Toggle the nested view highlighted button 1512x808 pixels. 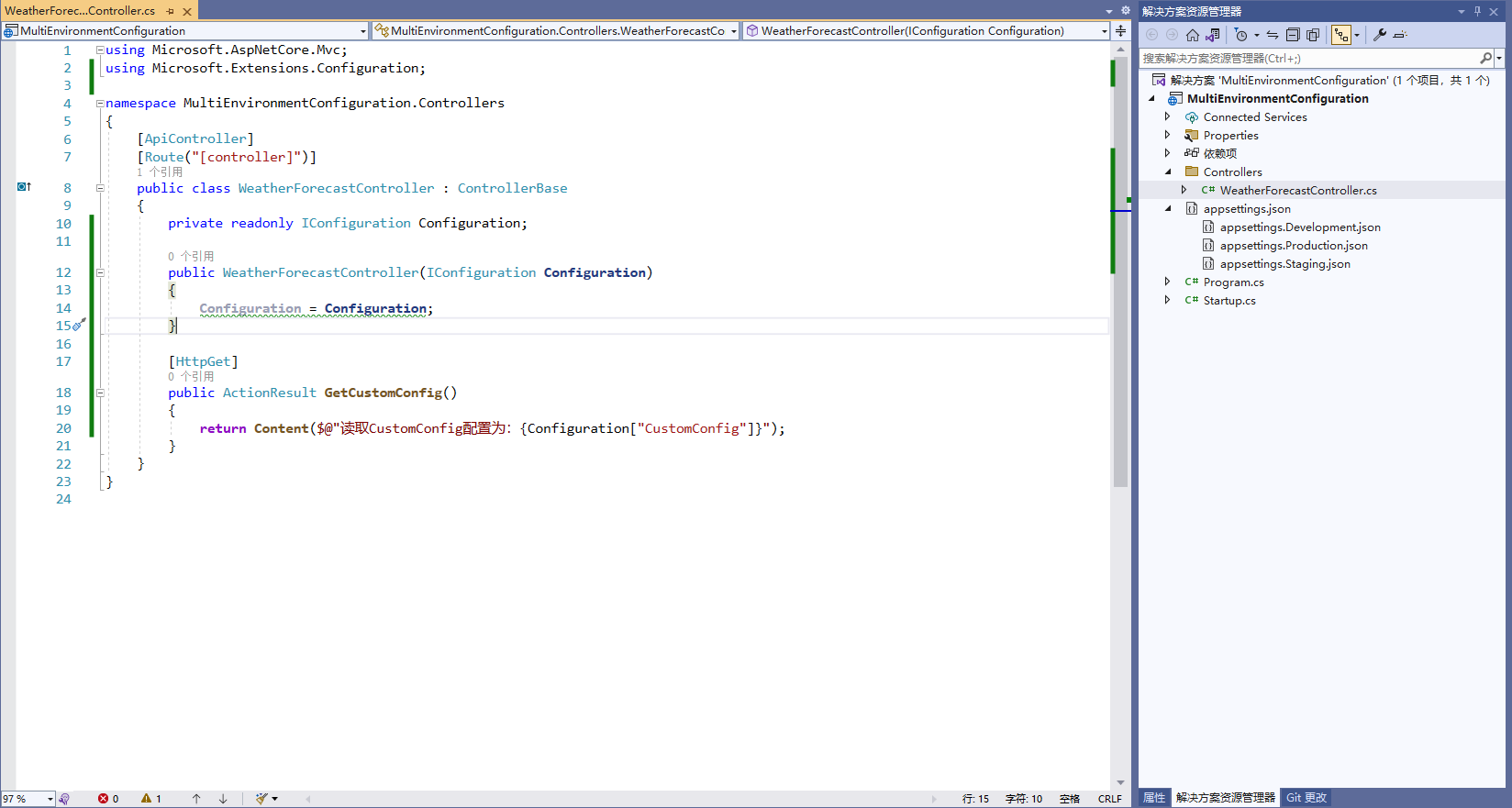(1341, 35)
